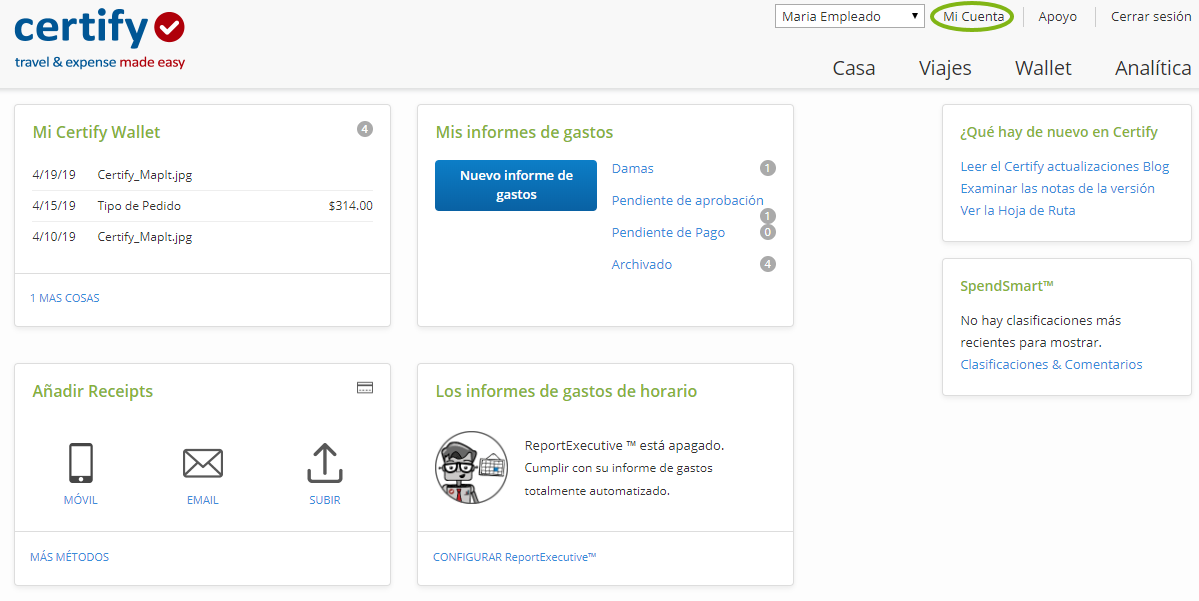Click the upload arrow icon
Image resolution: width=1199 pixels, height=601 pixels.
pyautogui.click(x=325, y=463)
